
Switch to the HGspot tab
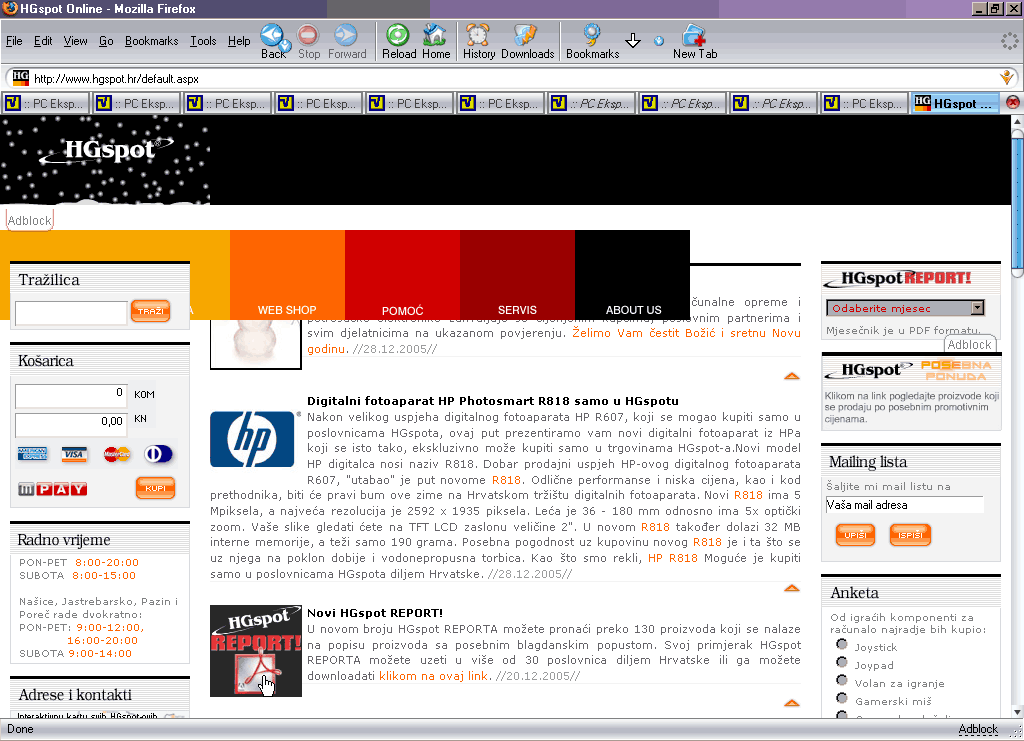tap(955, 103)
